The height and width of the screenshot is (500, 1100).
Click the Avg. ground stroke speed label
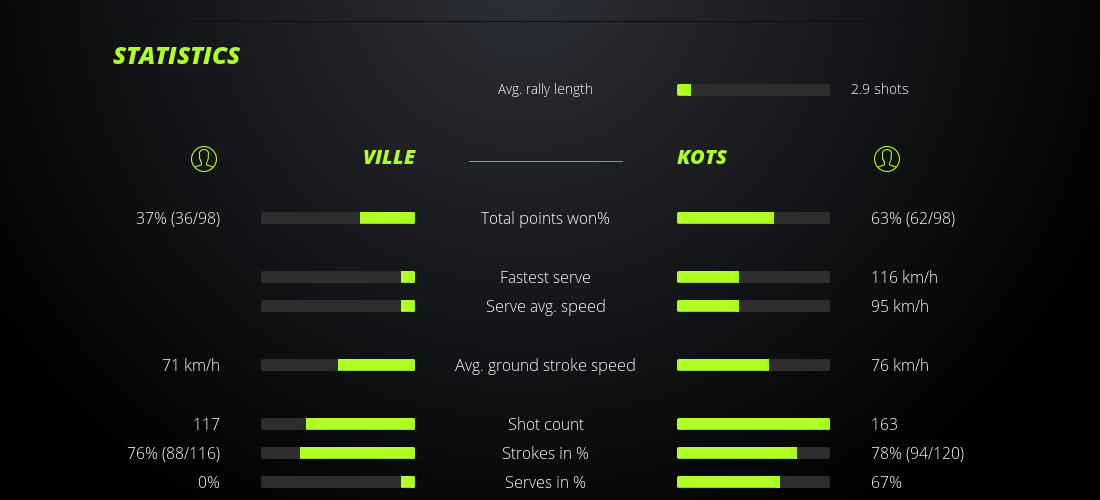(x=545, y=365)
